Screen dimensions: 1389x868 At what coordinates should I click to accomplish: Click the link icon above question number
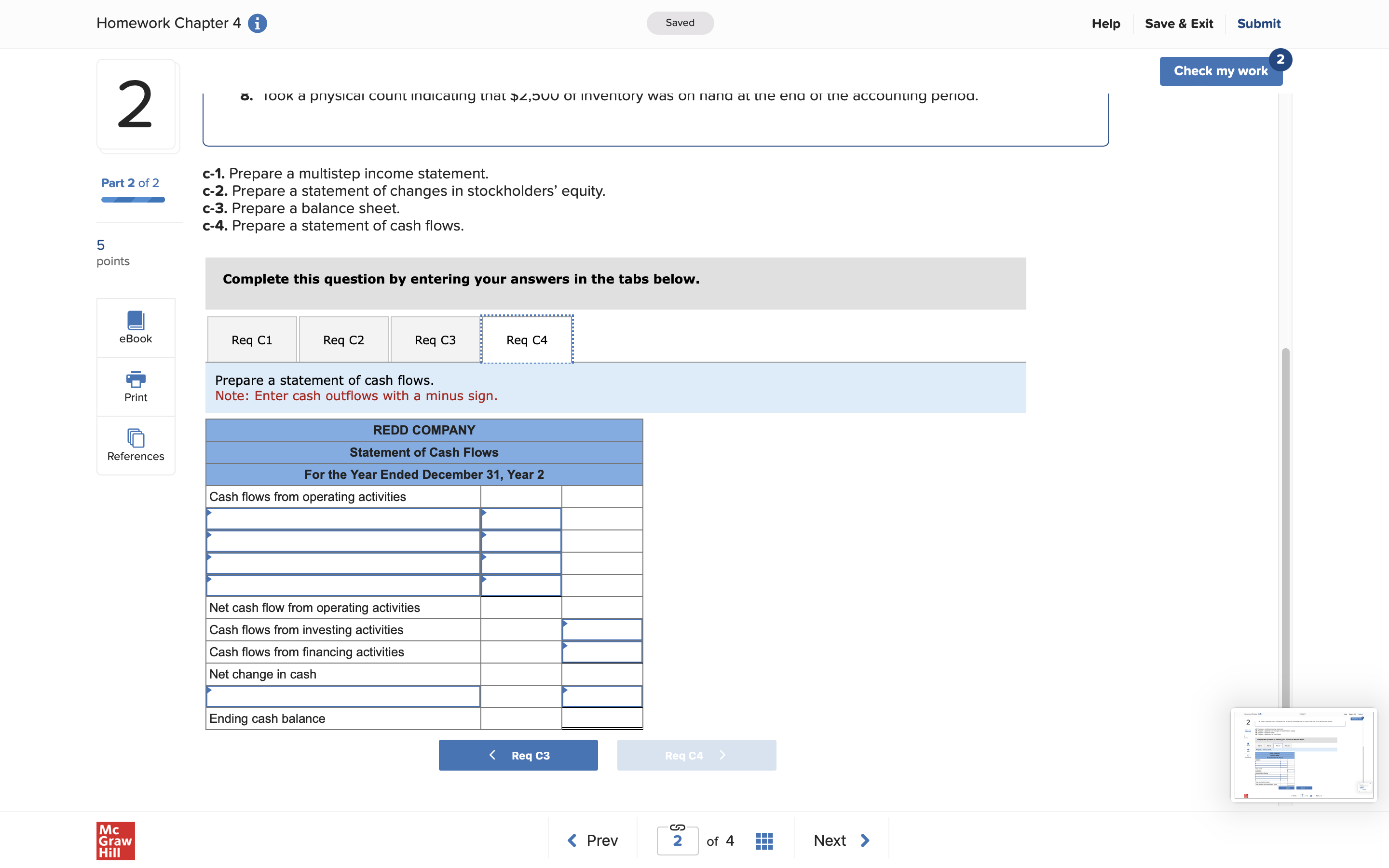pyautogui.click(x=677, y=827)
